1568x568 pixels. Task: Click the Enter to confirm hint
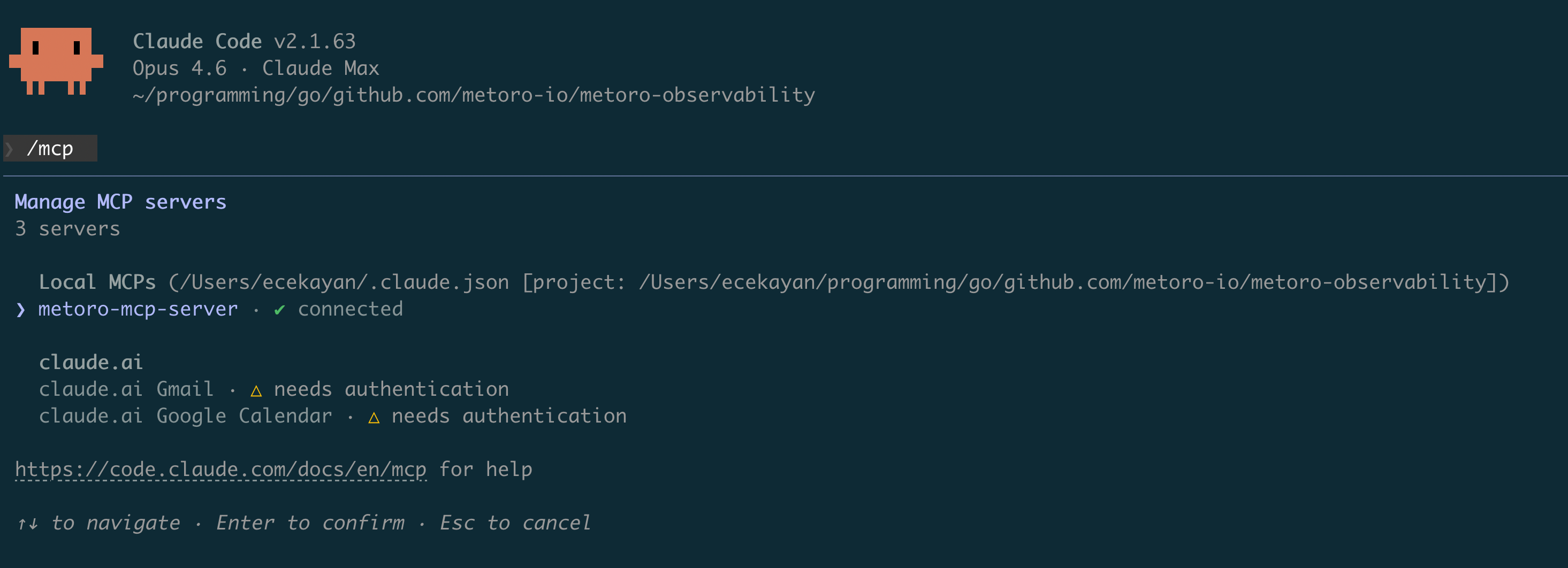[310, 523]
